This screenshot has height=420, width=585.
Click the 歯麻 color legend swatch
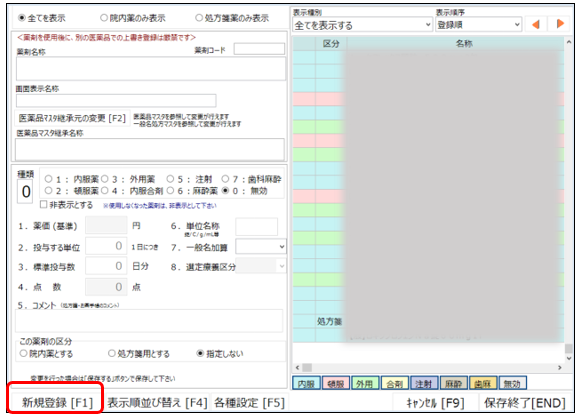483,383
